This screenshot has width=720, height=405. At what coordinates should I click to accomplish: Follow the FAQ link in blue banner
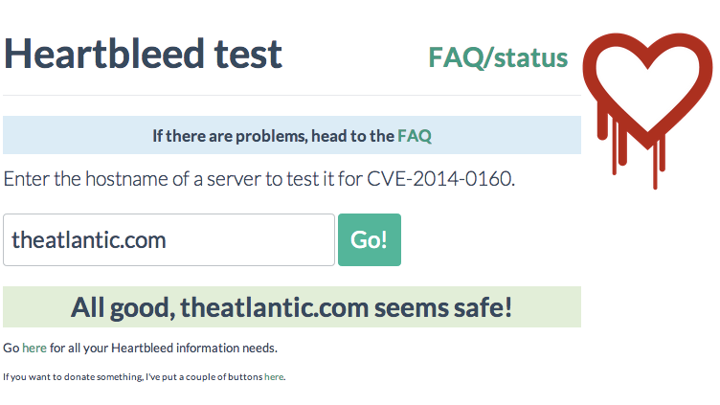(414, 136)
